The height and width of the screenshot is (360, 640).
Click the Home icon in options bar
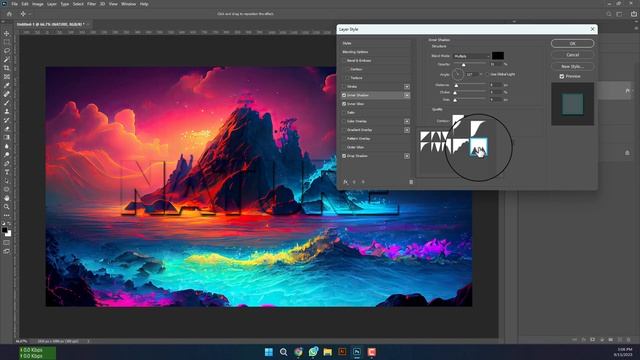coord(9,14)
